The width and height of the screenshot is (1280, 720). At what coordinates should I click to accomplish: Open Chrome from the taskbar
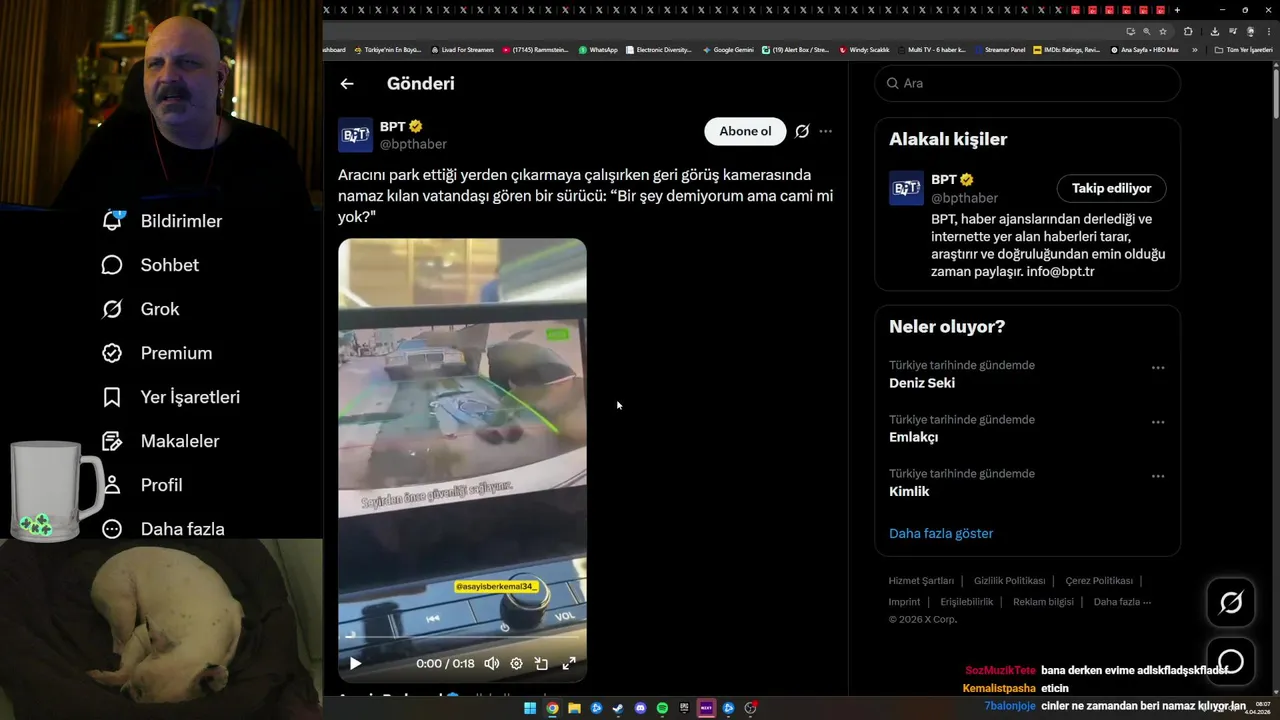pos(552,708)
